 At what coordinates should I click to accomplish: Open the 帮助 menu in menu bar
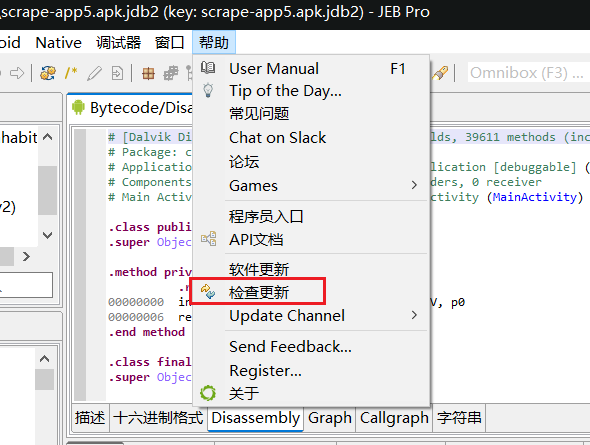(214, 43)
